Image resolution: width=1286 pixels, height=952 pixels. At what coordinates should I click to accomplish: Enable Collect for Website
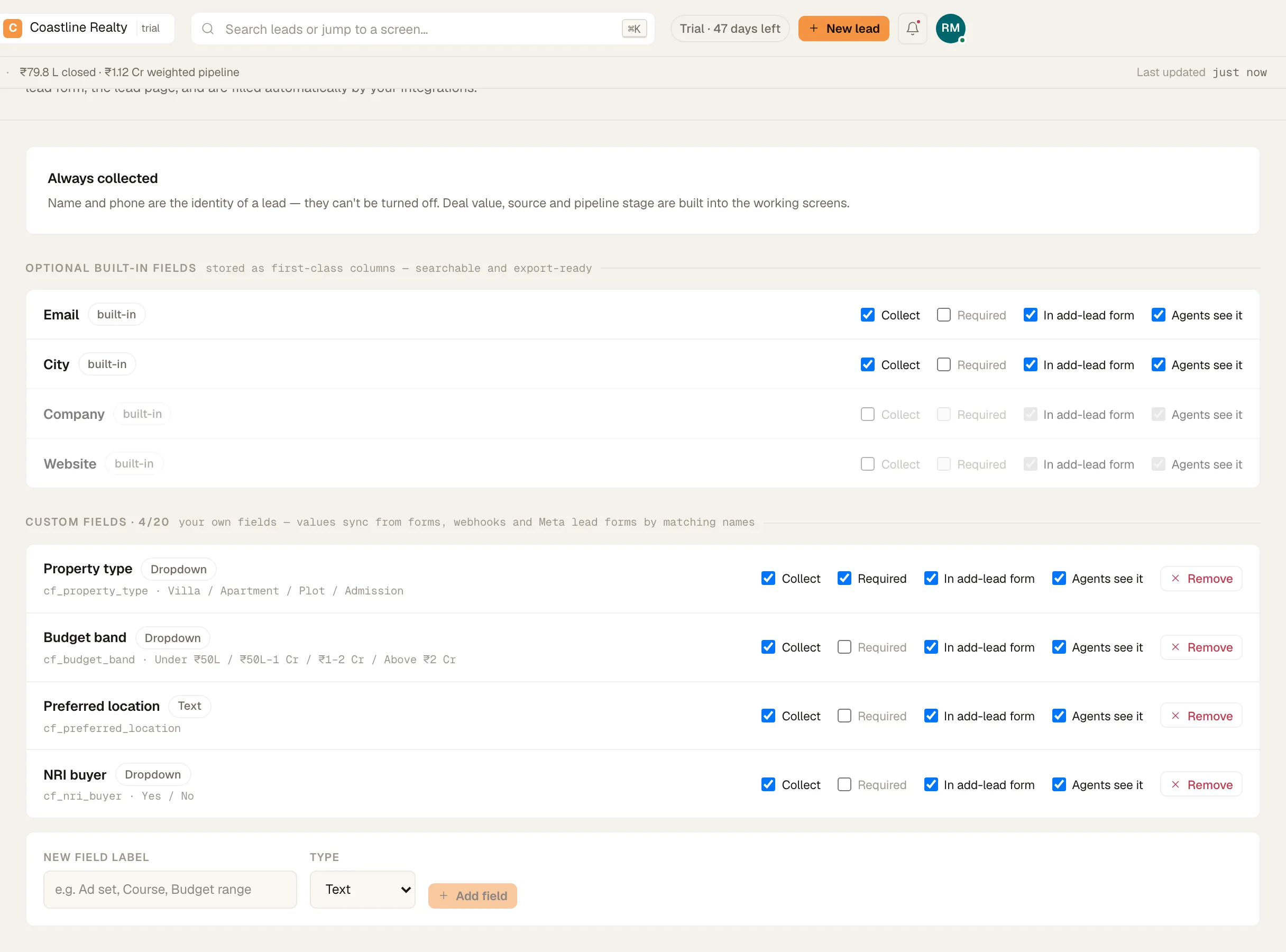click(x=867, y=464)
